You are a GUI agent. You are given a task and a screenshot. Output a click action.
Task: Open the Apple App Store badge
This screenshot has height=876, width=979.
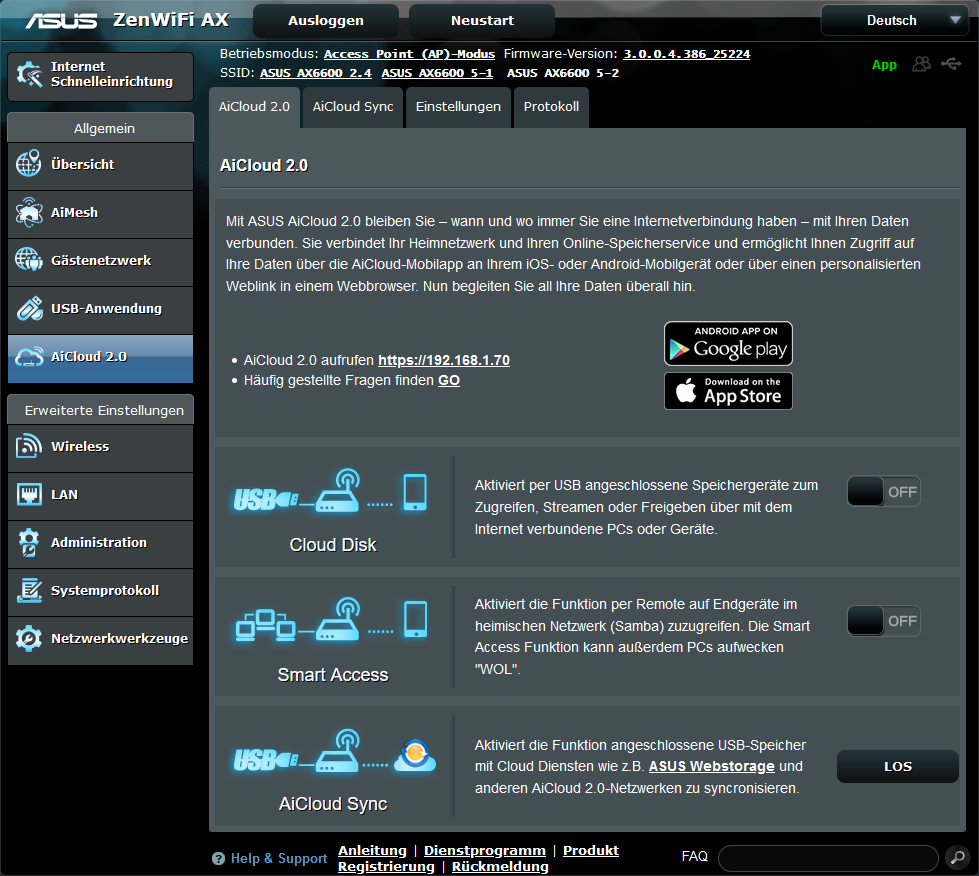[728, 391]
